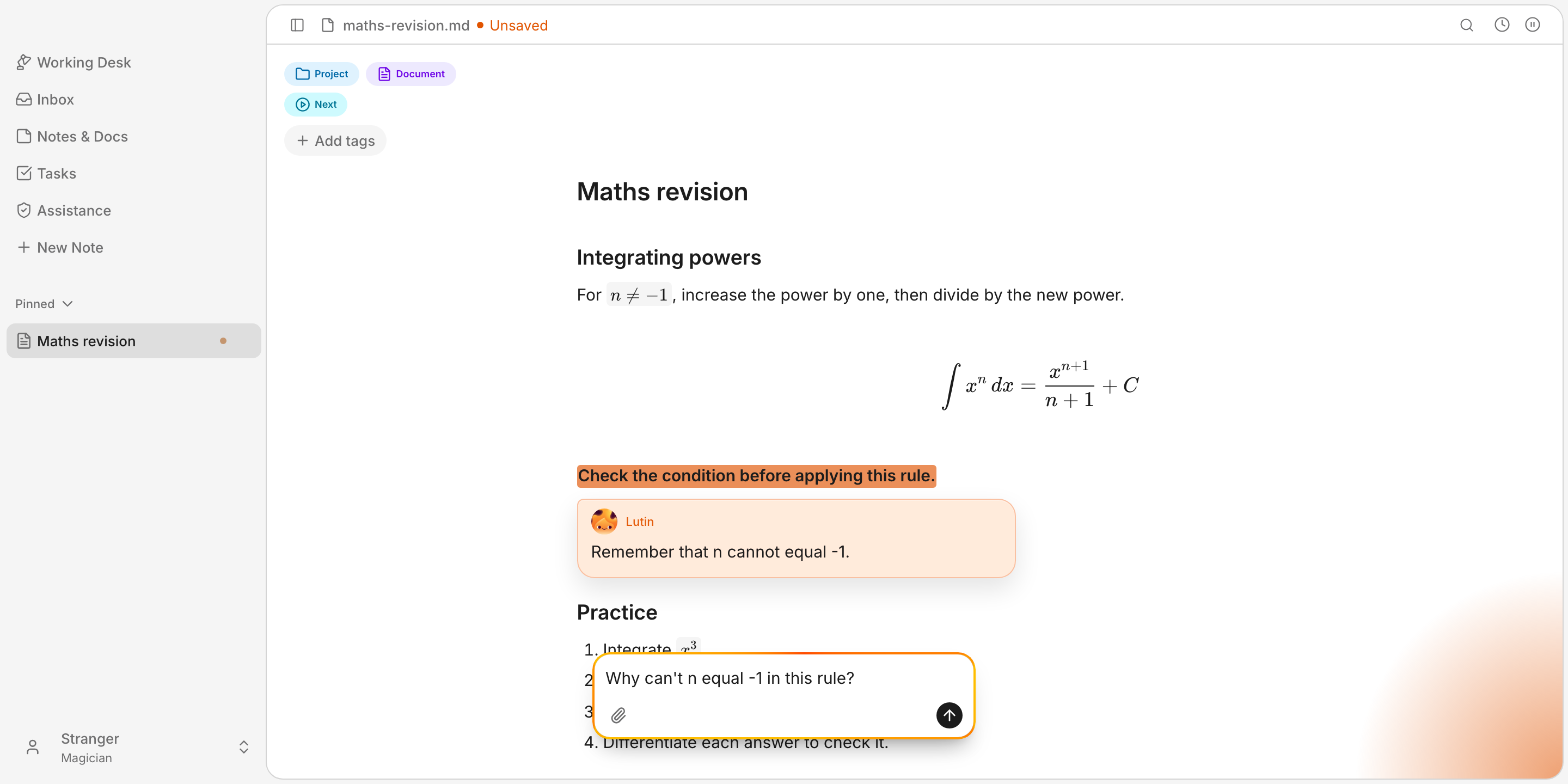Toggle the sidebar panel icon
Image resolution: width=1568 pixels, height=784 pixels.
coord(297,25)
